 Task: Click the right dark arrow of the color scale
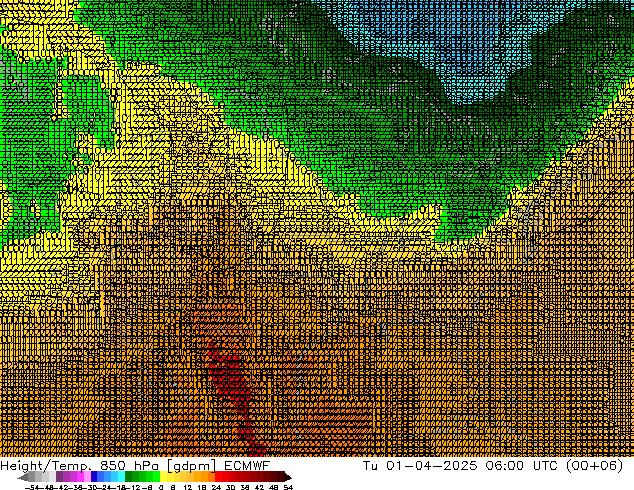point(288,477)
